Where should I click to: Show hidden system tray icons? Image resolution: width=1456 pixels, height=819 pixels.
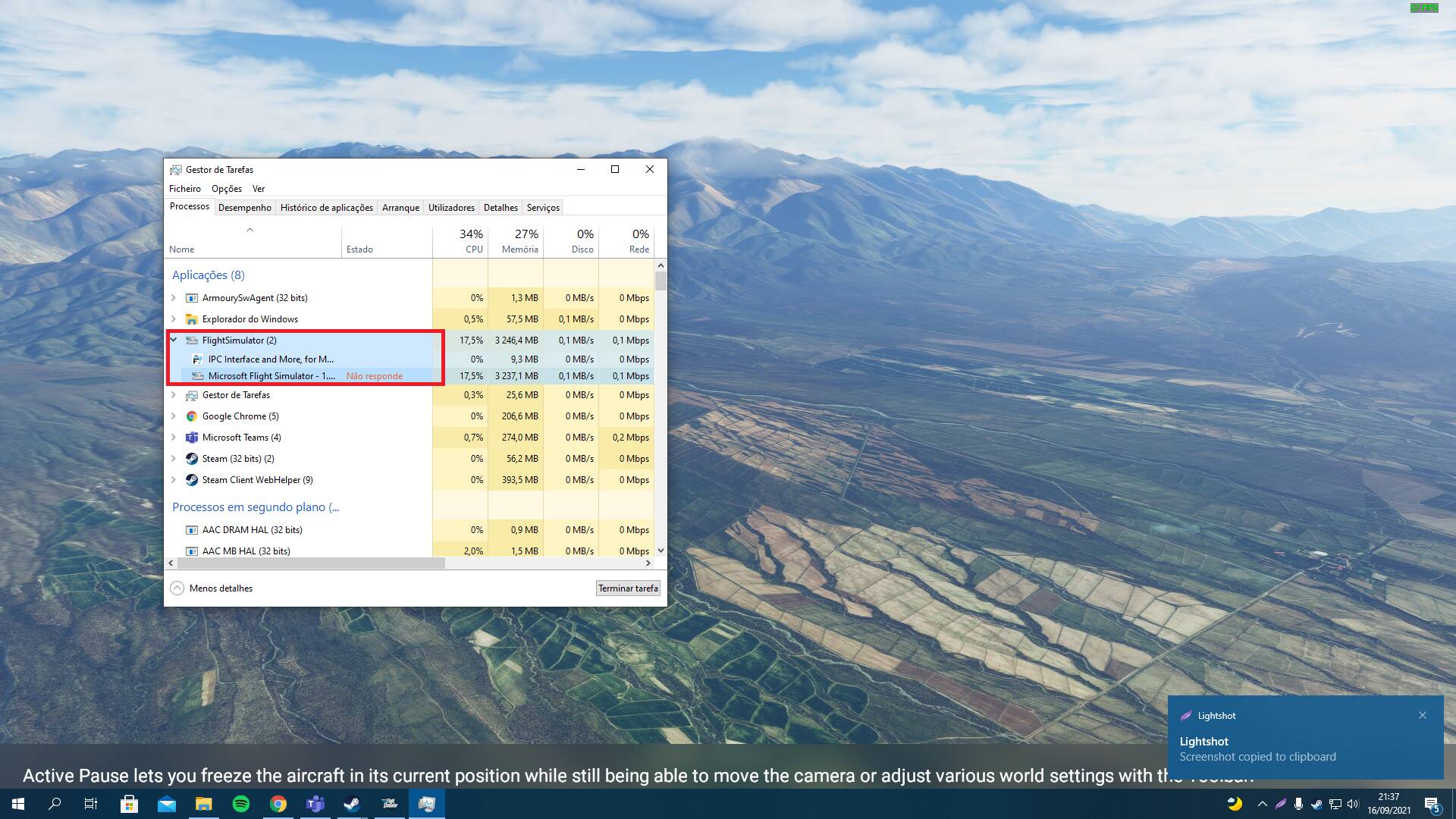click(x=1262, y=804)
